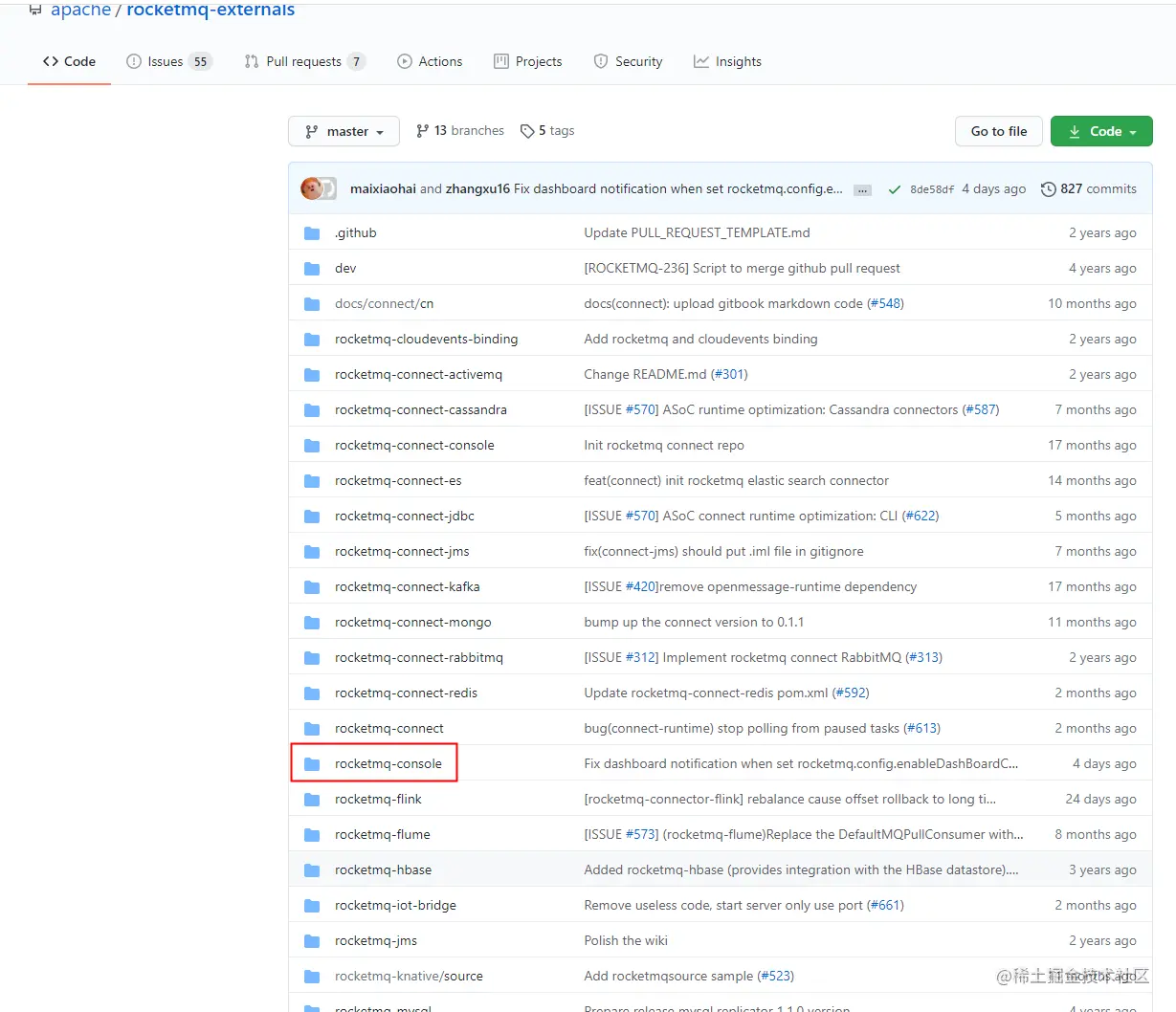Open rocketmq-externals repository title link
Image resolution: width=1176 pixels, height=1012 pixels.
tap(211, 10)
